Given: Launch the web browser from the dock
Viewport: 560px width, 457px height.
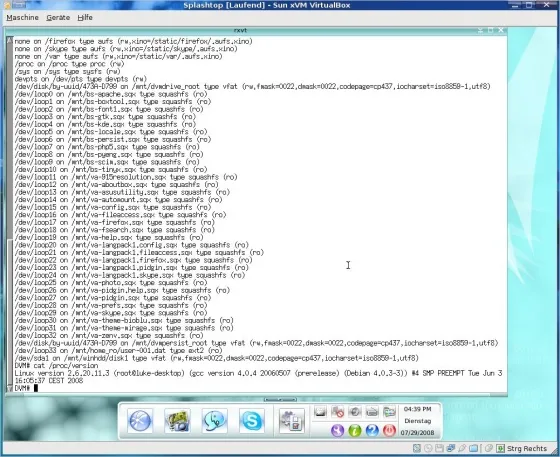Looking at the screenshot, I should click(x=140, y=421).
